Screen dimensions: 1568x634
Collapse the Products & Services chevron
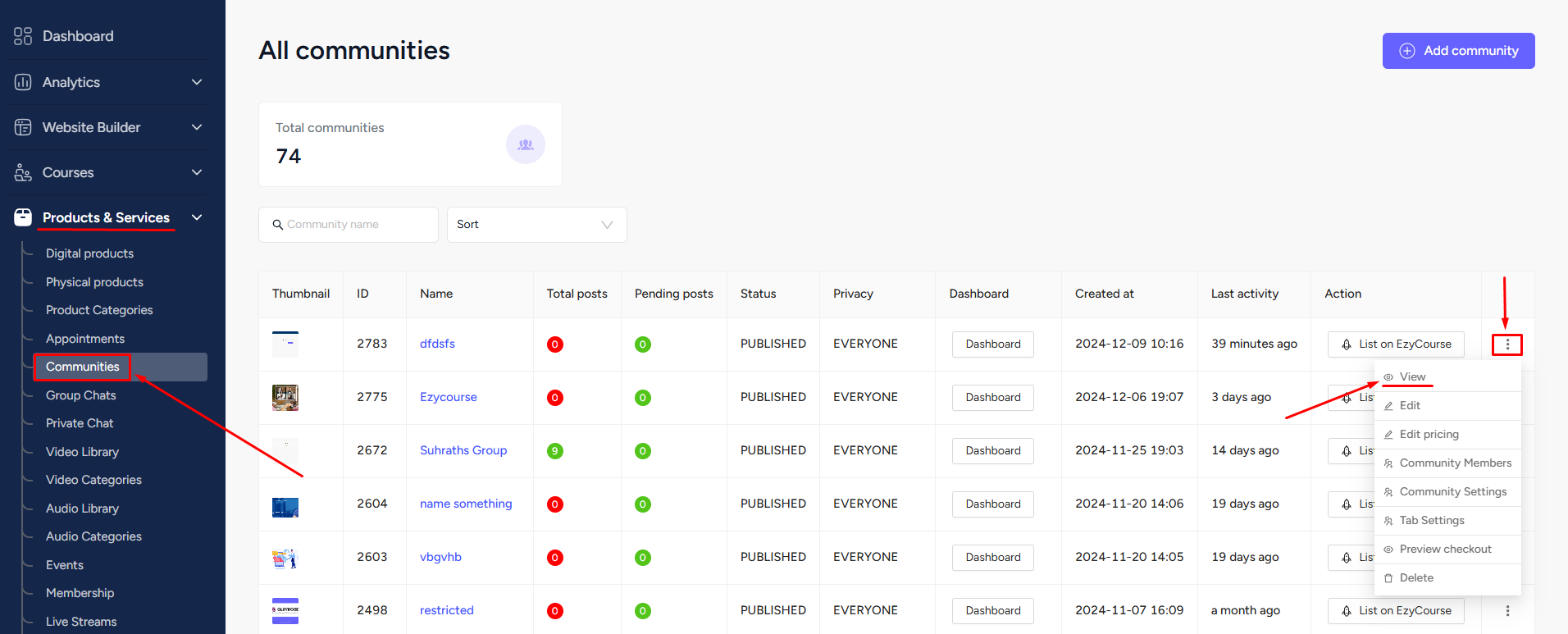point(197,217)
